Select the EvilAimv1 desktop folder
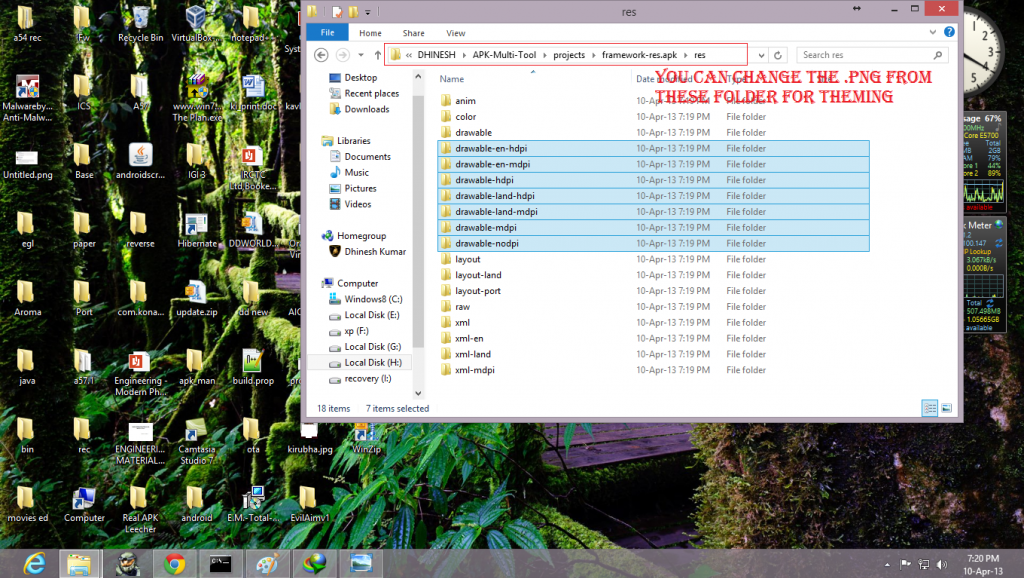The image size is (1024, 578). coord(310,504)
